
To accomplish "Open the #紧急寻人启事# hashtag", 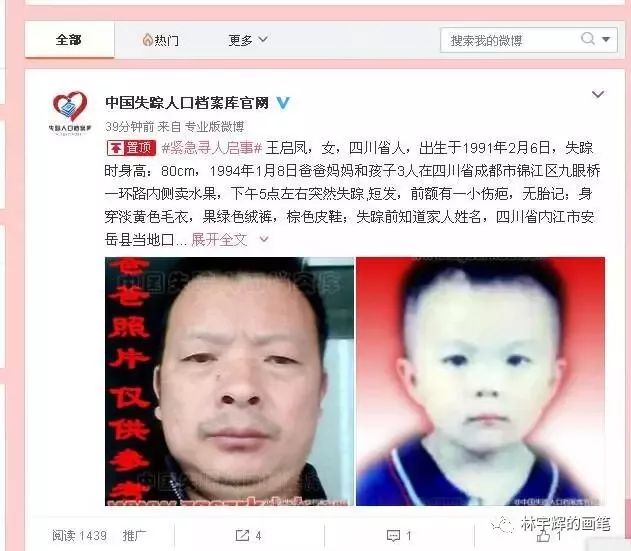I will tap(212, 148).
